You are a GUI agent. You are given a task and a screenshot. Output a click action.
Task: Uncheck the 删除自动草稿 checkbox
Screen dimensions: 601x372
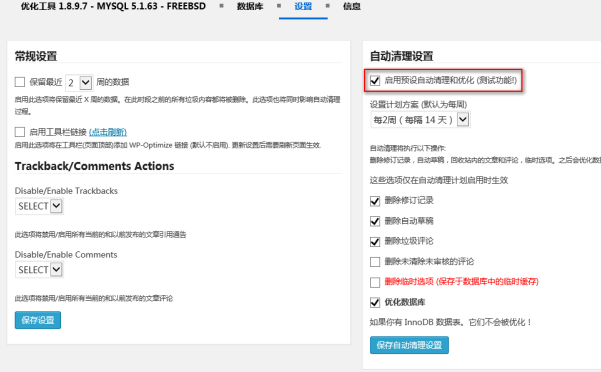pyautogui.click(x=375, y=221)
